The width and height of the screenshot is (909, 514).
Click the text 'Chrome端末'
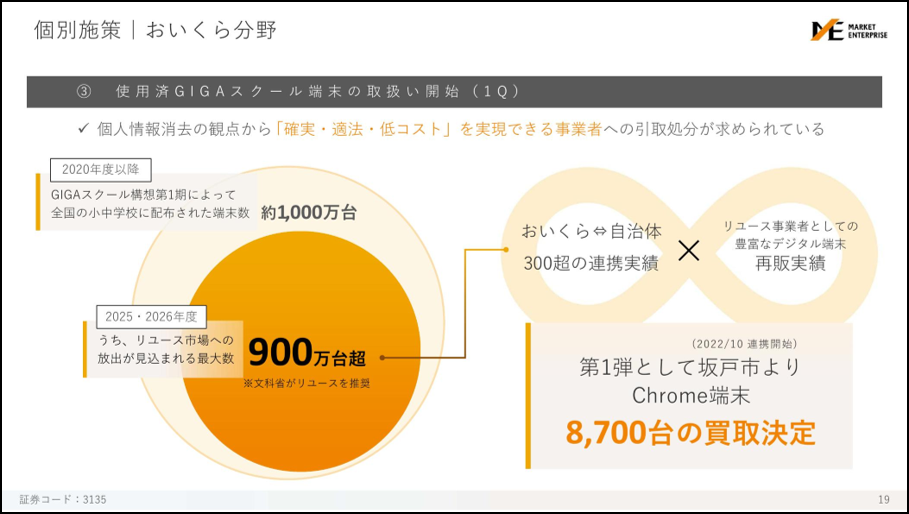690,397
